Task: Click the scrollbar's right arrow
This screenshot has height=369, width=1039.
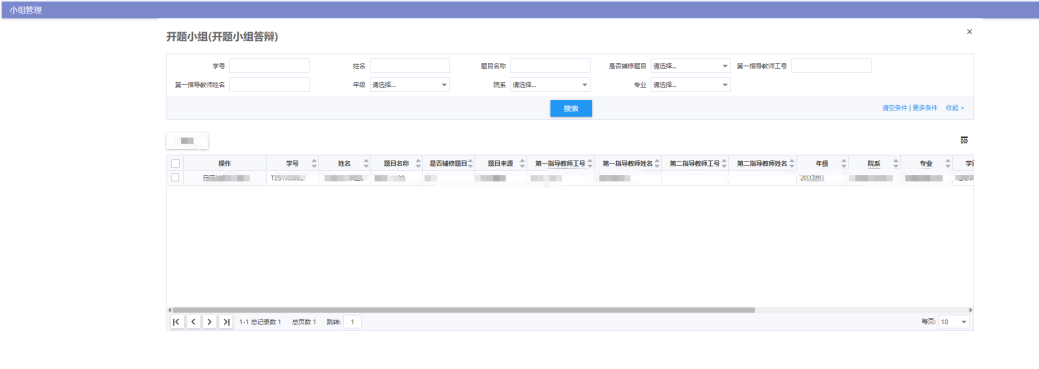Action: [970, 309]
